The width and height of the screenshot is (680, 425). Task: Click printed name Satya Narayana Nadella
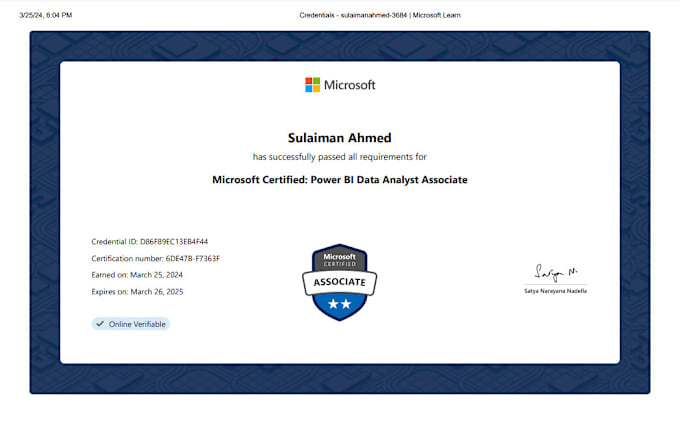556,291
